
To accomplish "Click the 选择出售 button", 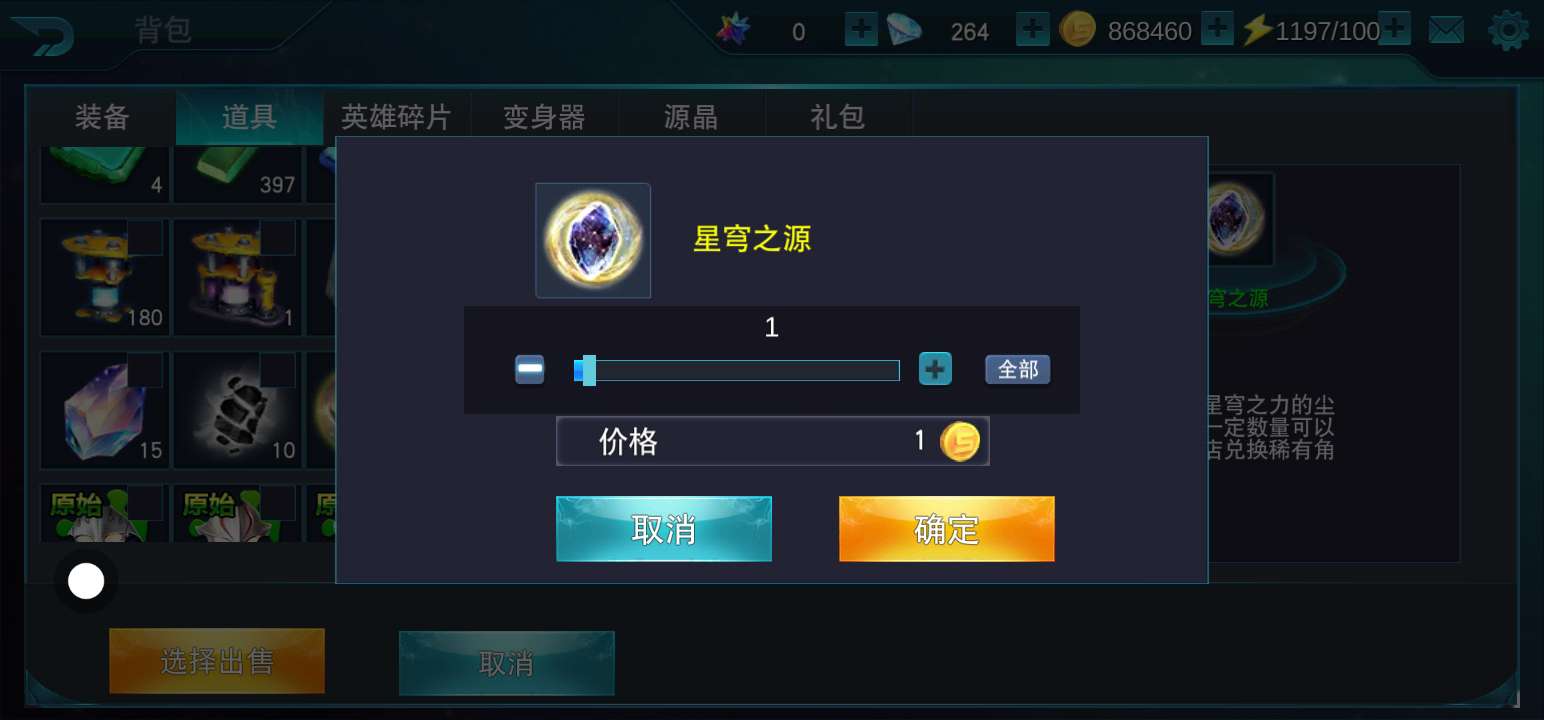I will [x=217, y=661].
